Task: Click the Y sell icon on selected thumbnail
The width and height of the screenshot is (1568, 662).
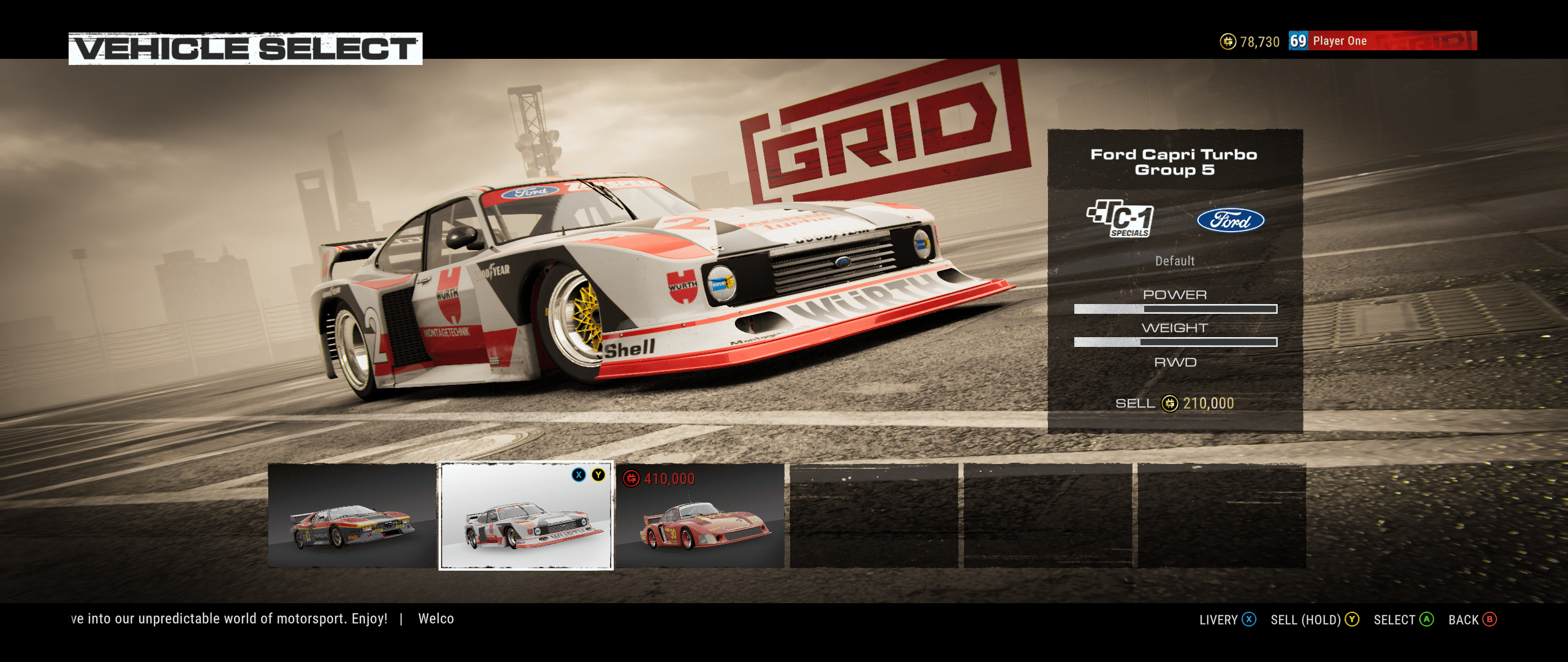Action: tap(598, 475)
